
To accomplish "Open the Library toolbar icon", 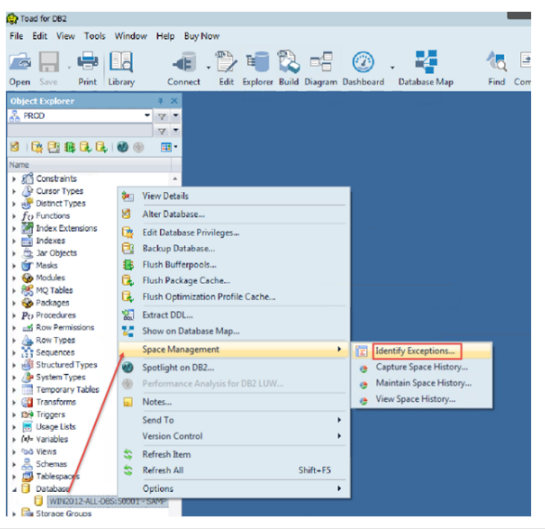I will pos(121,68).
